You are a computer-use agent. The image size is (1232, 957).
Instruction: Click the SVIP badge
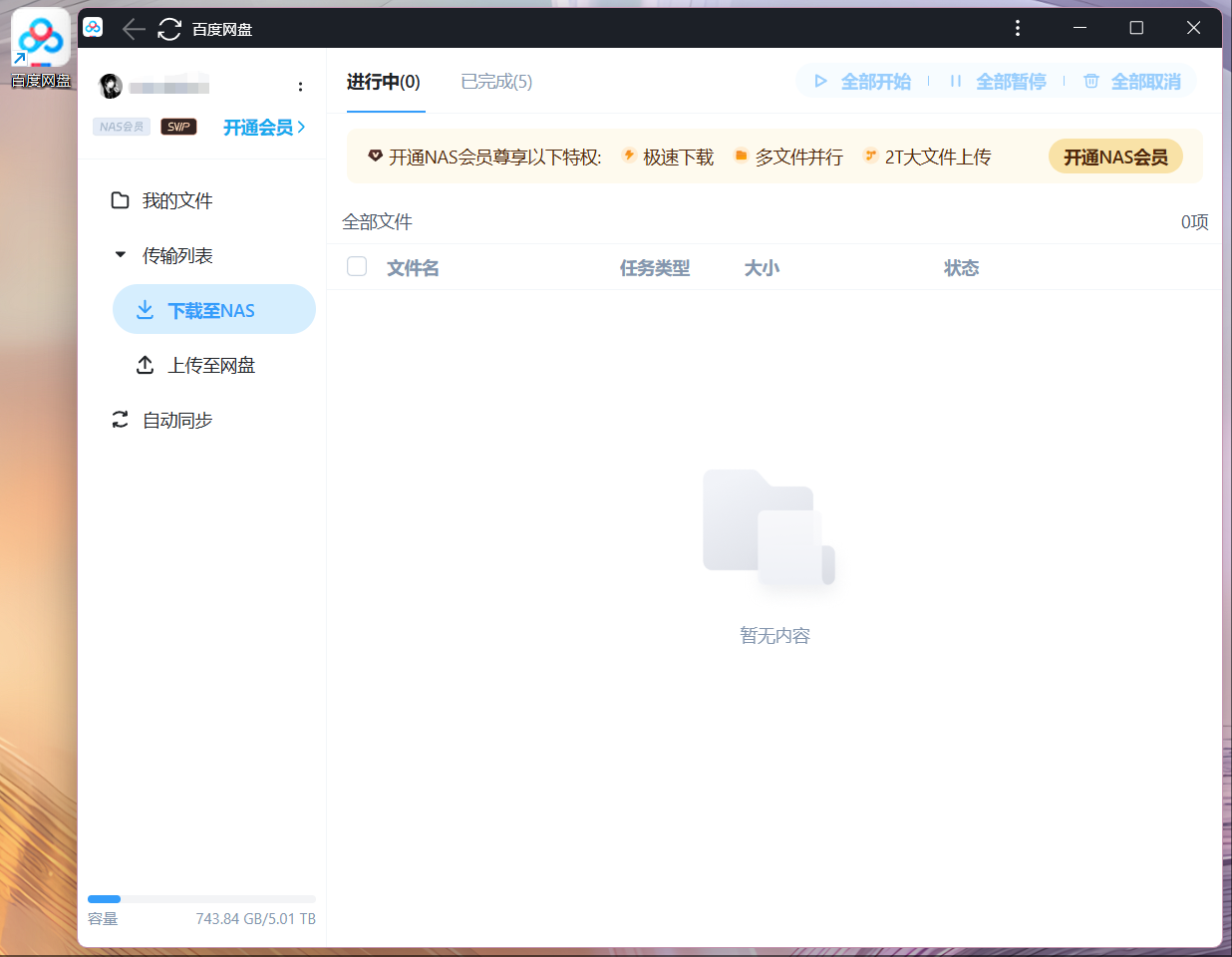pyautogui.click(x=178, y=127)
